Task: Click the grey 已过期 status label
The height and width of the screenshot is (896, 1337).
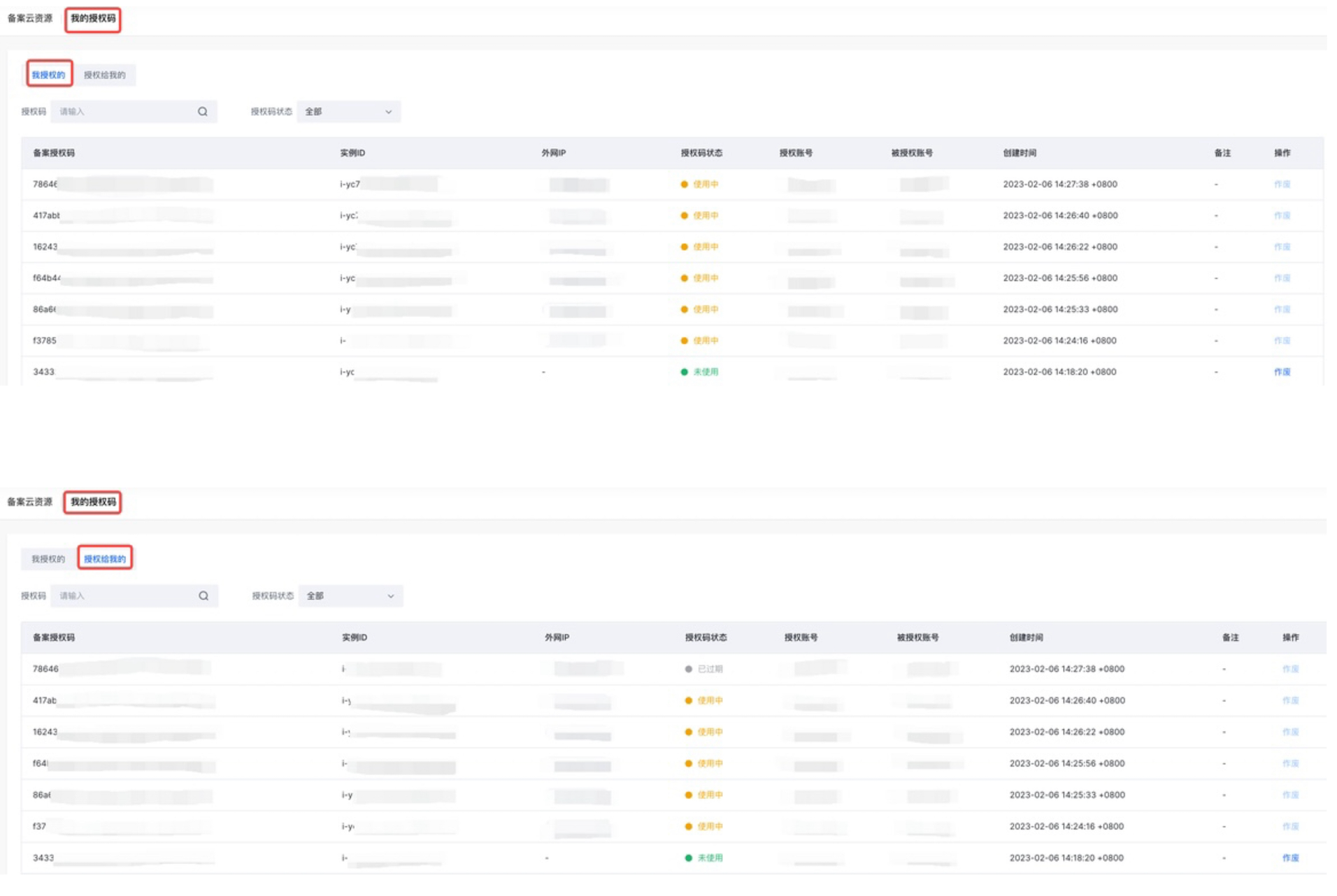Action: click(x=710, y=669)
